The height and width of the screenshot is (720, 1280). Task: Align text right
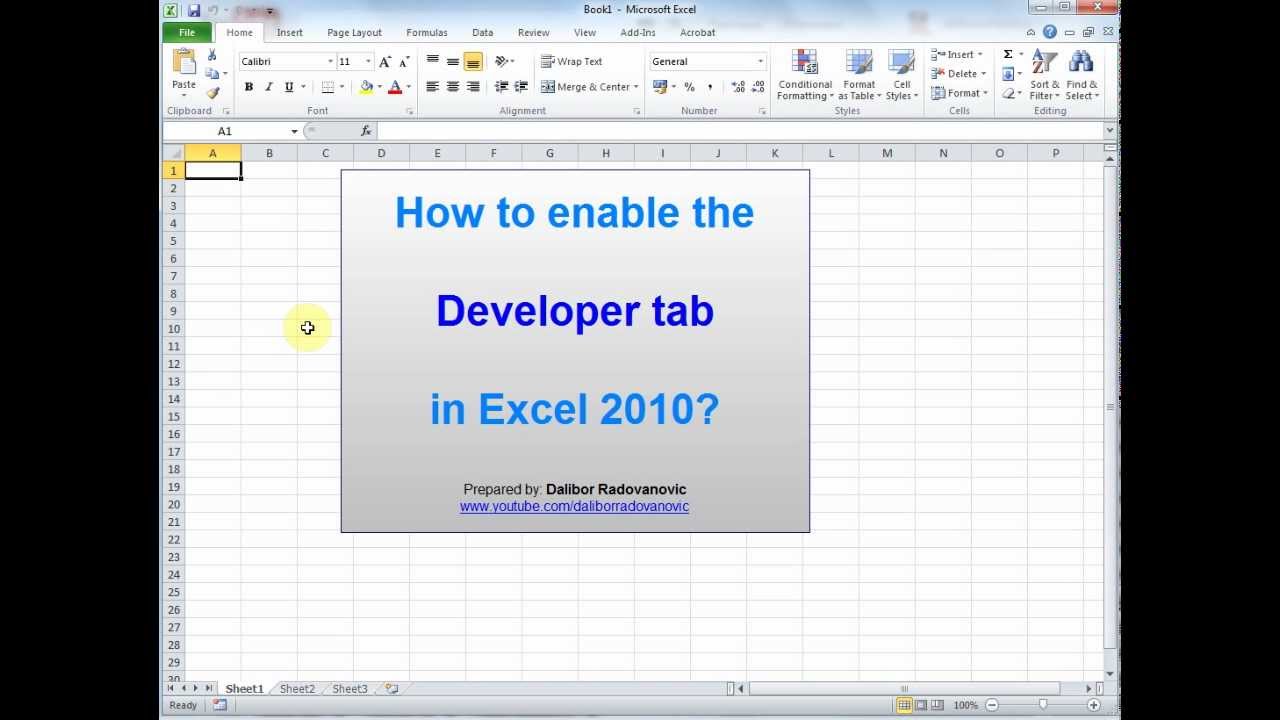click(473, 87)
